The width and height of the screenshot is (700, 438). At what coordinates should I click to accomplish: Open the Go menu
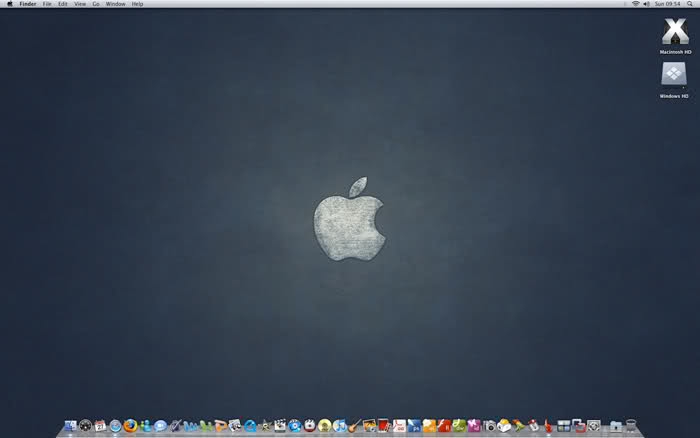96,4
